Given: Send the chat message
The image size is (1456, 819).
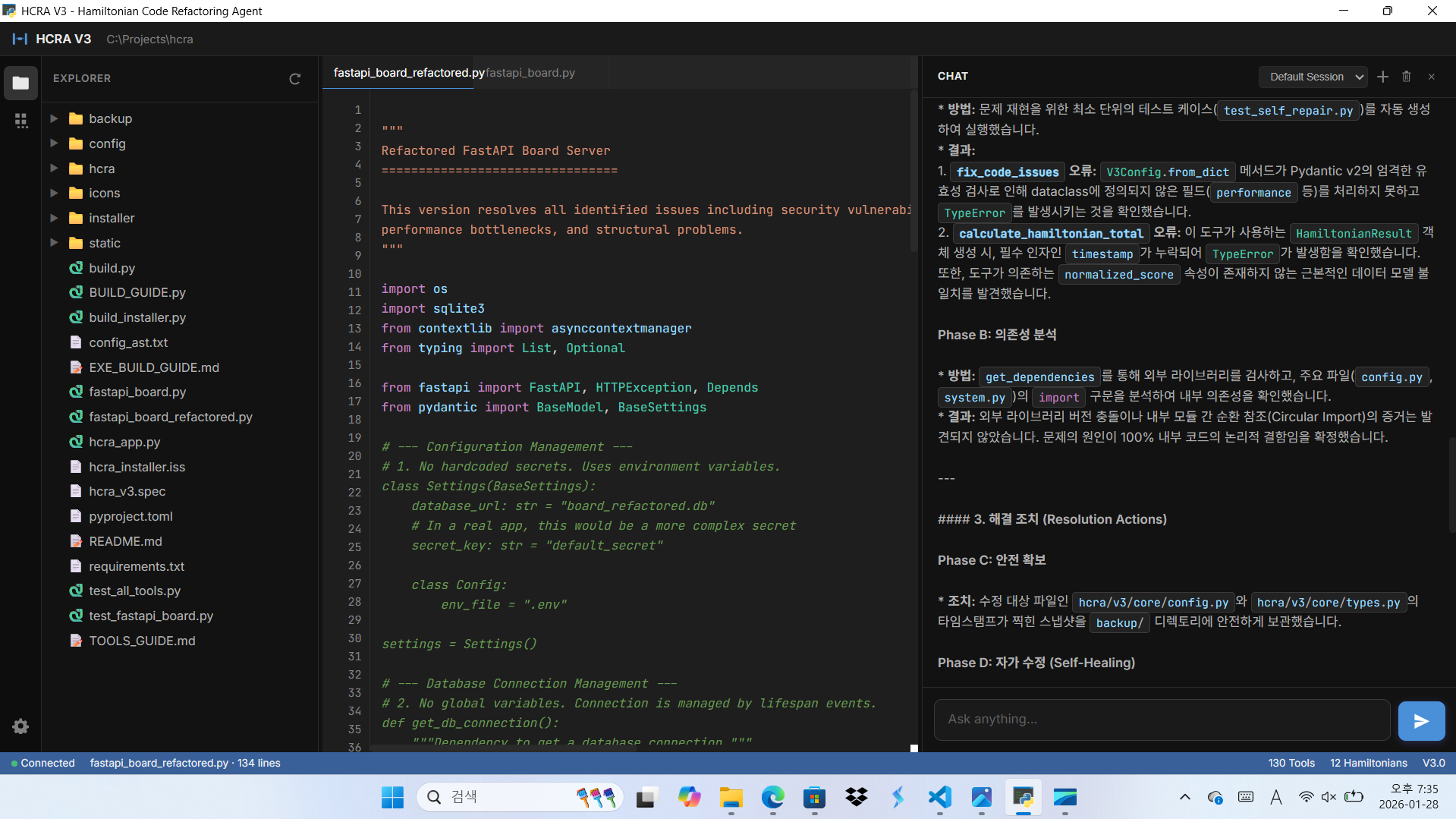Looking at the screenshot, I should point(1421,721).
